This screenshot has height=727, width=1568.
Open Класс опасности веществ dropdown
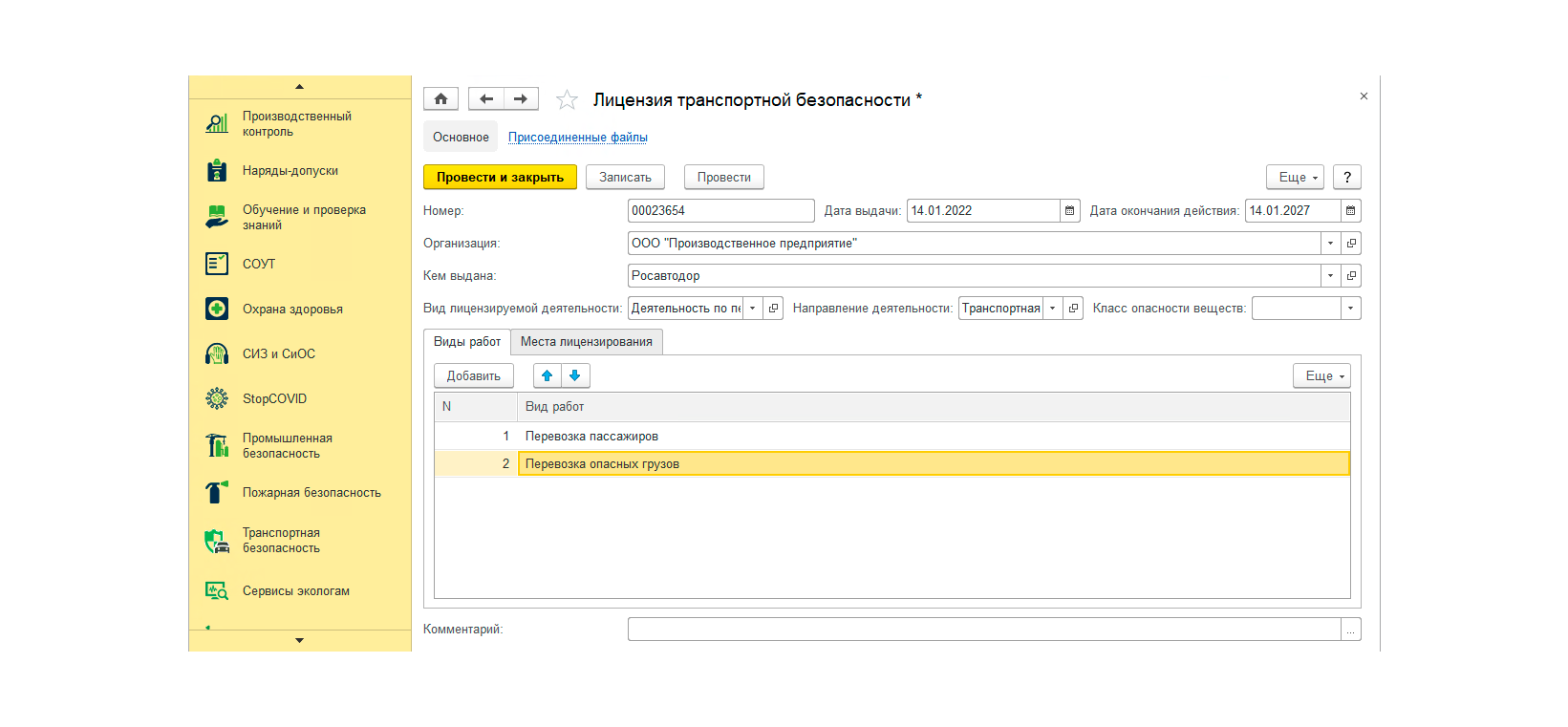(1350, 309)
